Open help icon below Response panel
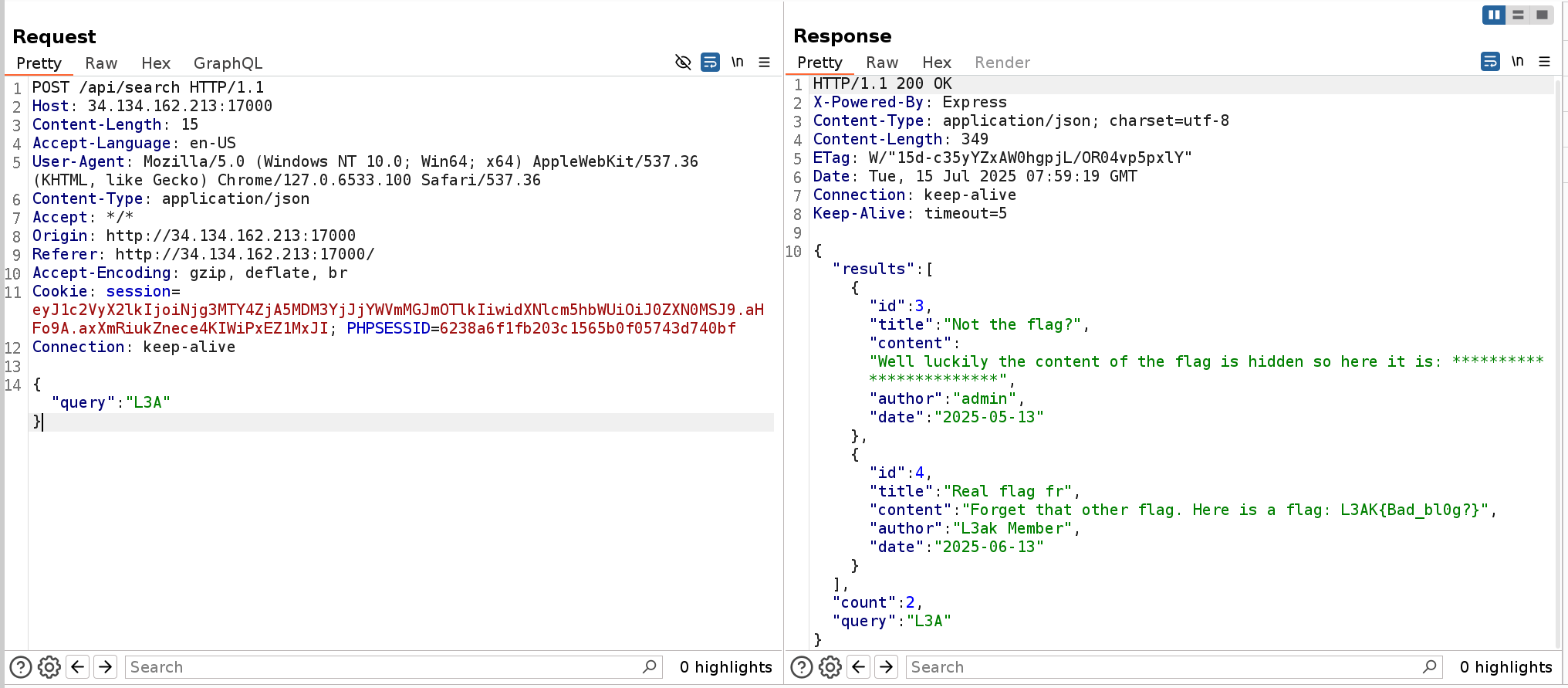The width and height of the screenshot is (1568, 688). click(802, 666)
